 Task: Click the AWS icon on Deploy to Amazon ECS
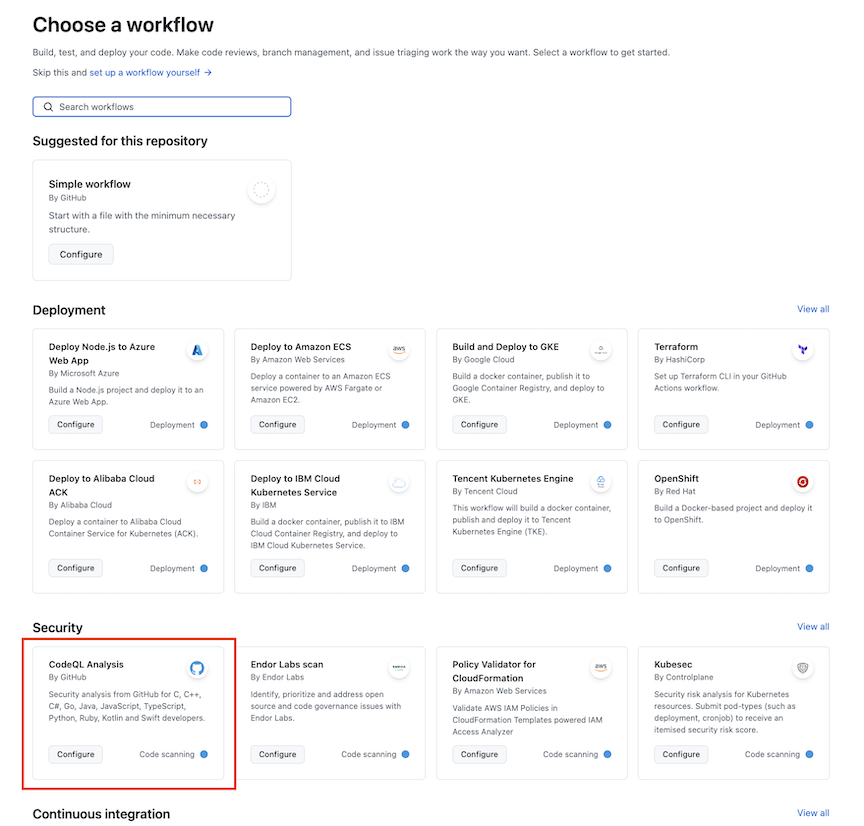click(x=399, y=349)
